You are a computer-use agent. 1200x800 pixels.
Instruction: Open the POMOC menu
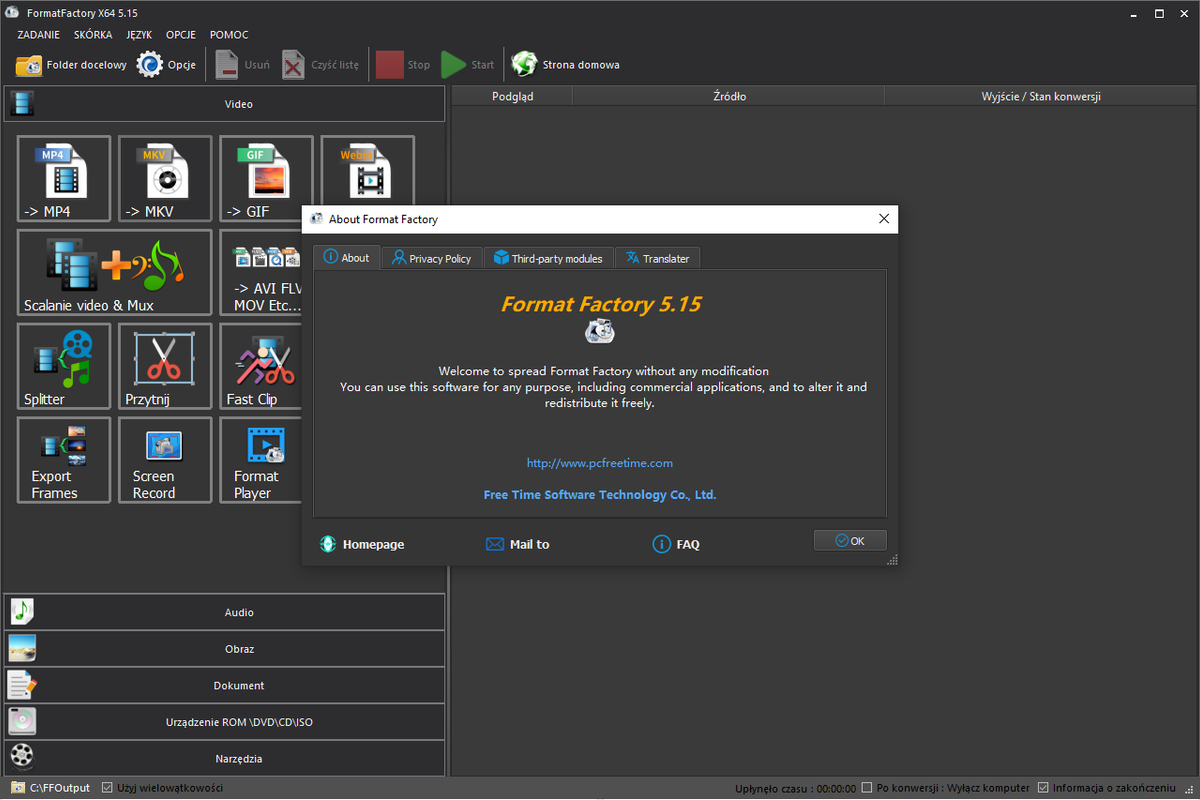pos(228,35)
